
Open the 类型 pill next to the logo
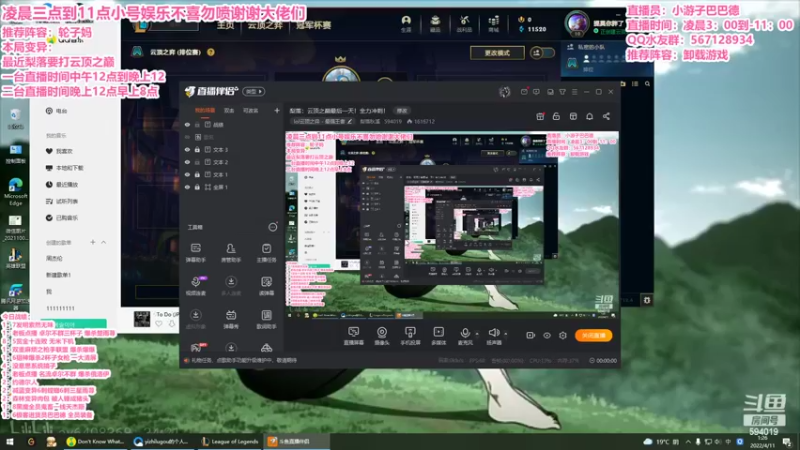[x=254, y=91]
